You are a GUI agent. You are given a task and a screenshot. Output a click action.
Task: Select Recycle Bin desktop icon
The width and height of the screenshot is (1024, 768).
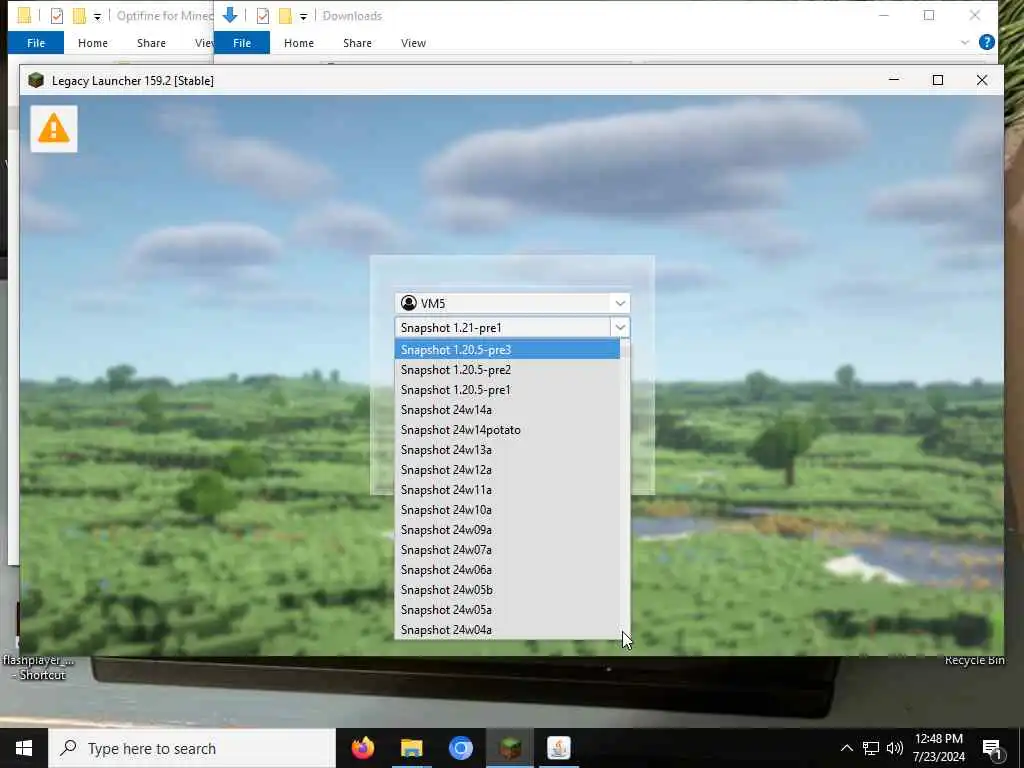pyautogui.click(x=974, y=660)
